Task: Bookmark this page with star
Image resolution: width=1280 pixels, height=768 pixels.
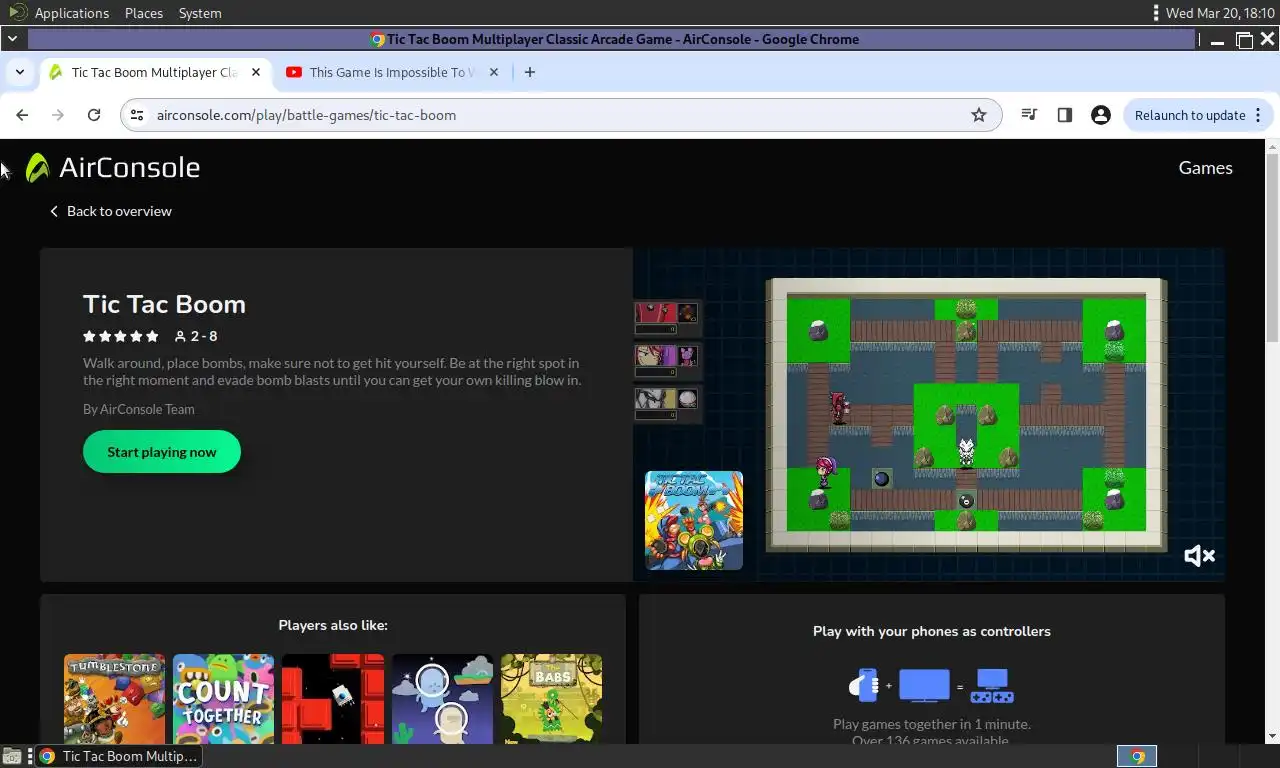Action: point(979,115)
